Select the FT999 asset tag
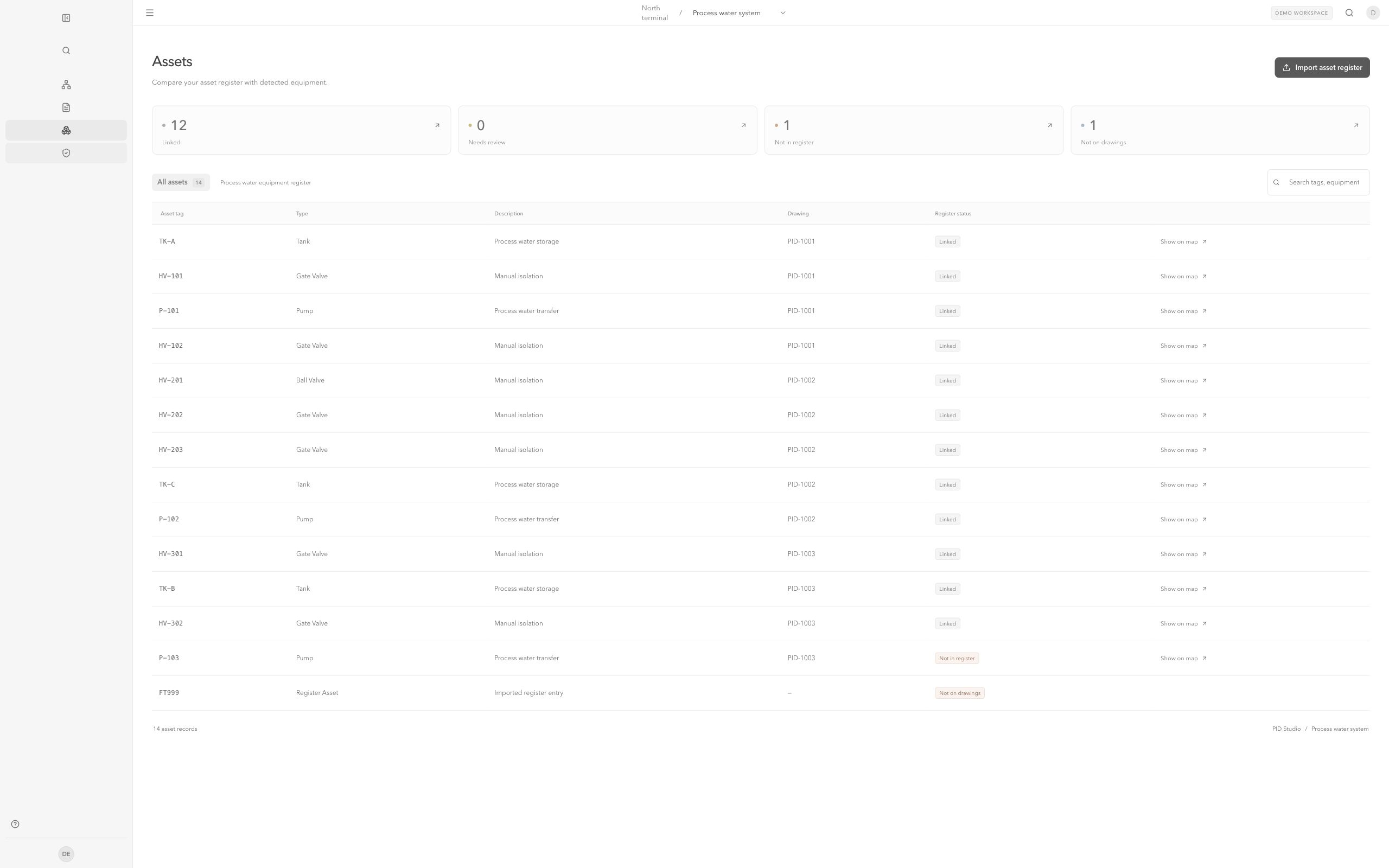The width and height of the screenshot is (1389, 868). tap(169, 693)
